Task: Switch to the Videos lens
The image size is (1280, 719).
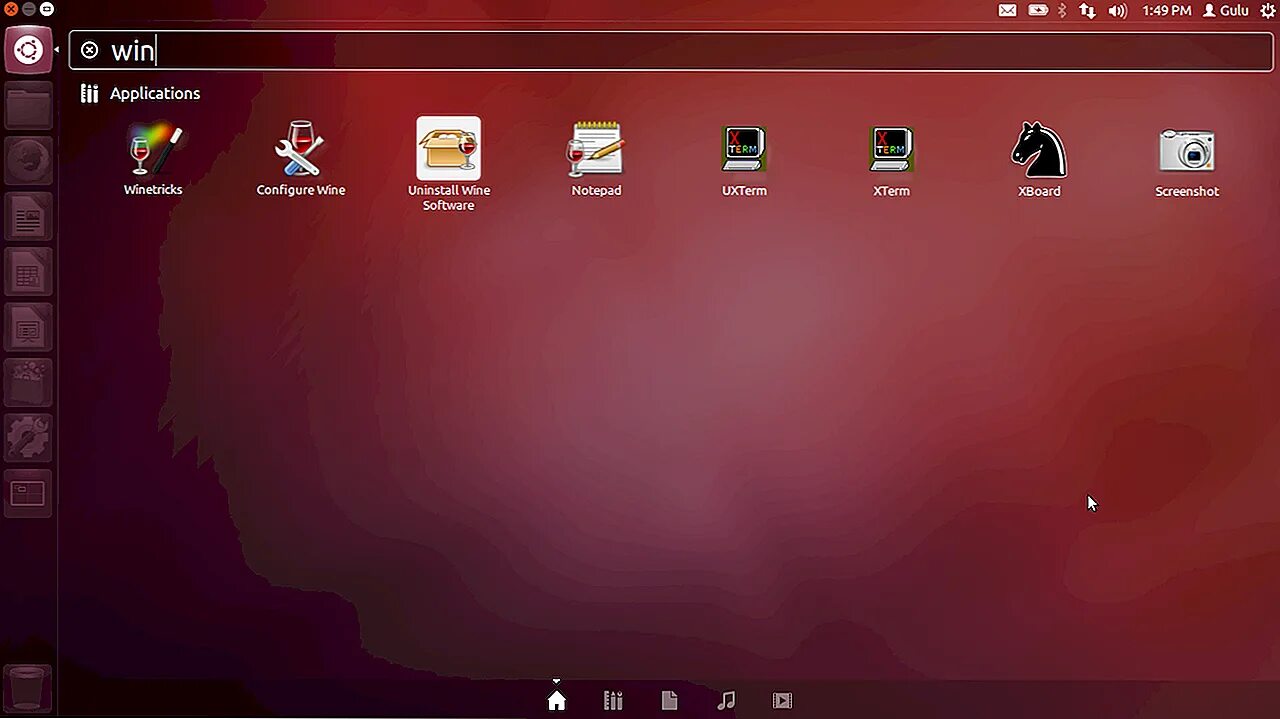Action: (782, 701)
